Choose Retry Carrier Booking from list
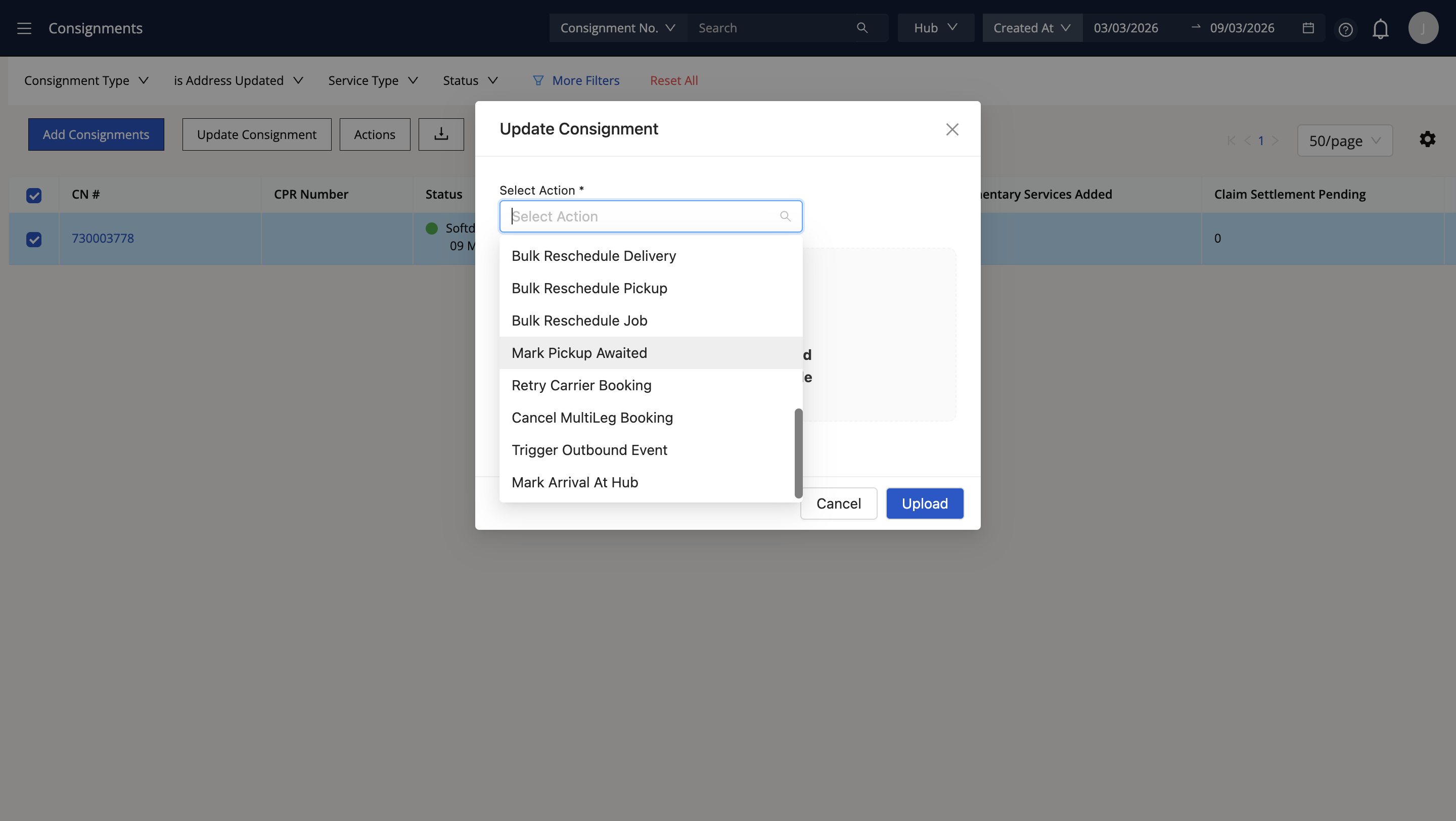Image resolution: width=1456 pixels, height=821 pixels. click(581, 385)
